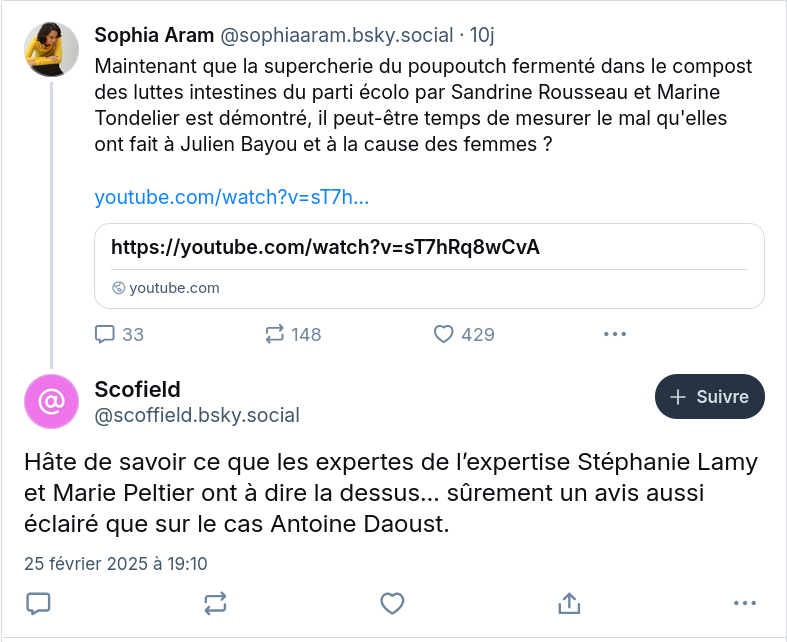Open more options on Sophia Aram's post
Image resolution: width=787 pixels, height=642 pixels.
(615, 334)
